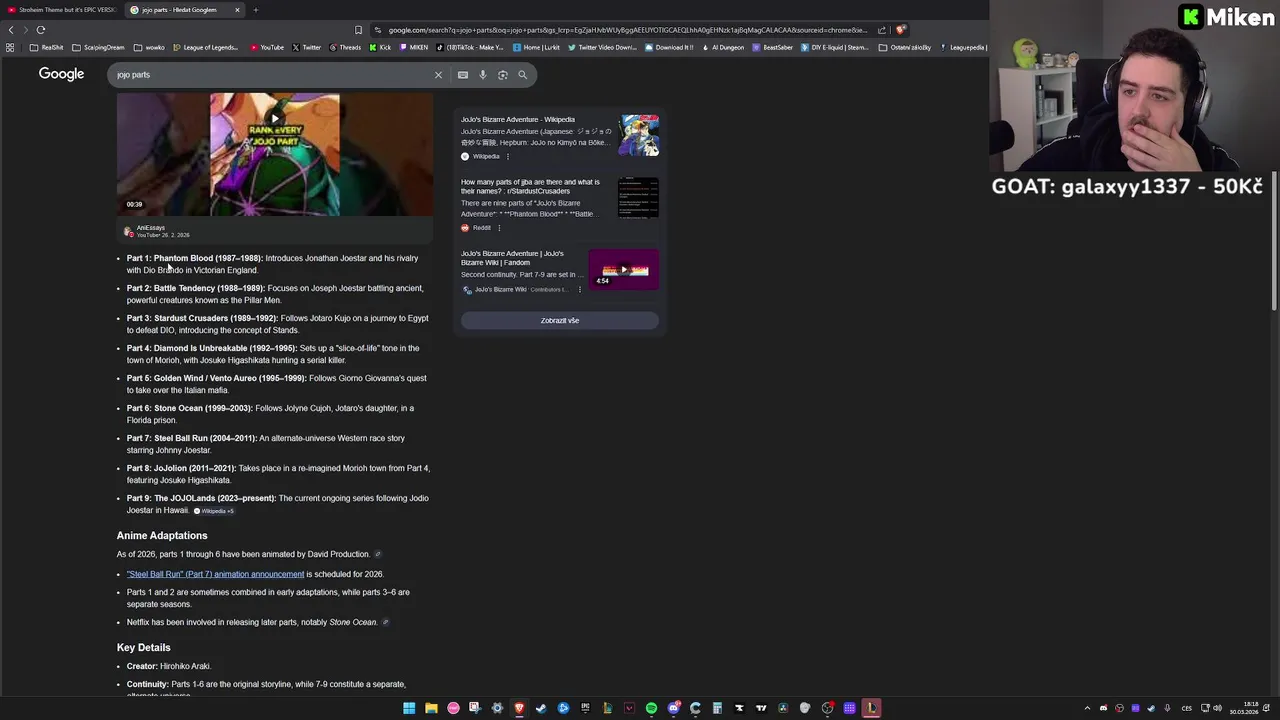Screen dimensions: 1280x720
Task: Open the calculator taskbar icon
Action: coord(717,708)
